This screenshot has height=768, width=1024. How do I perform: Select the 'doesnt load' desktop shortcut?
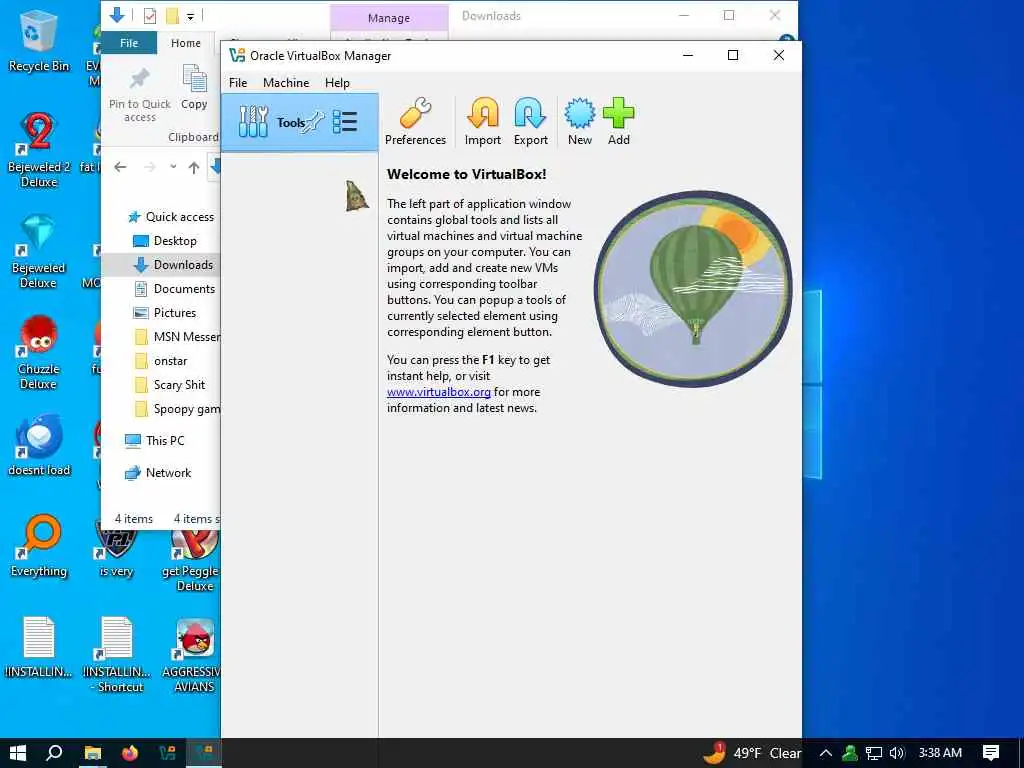pos(39,445)
